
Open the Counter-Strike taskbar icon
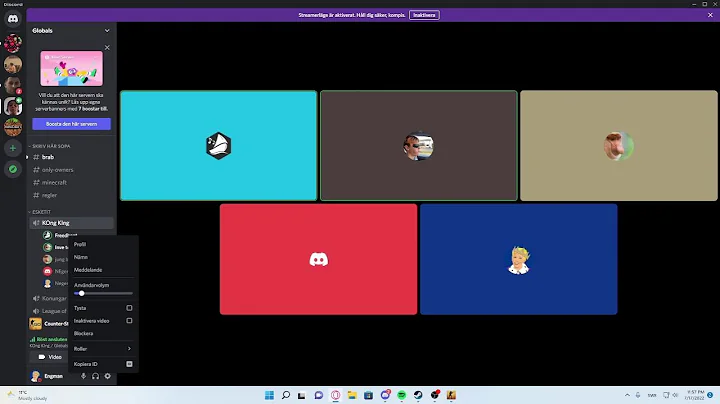tap(451, 395)
